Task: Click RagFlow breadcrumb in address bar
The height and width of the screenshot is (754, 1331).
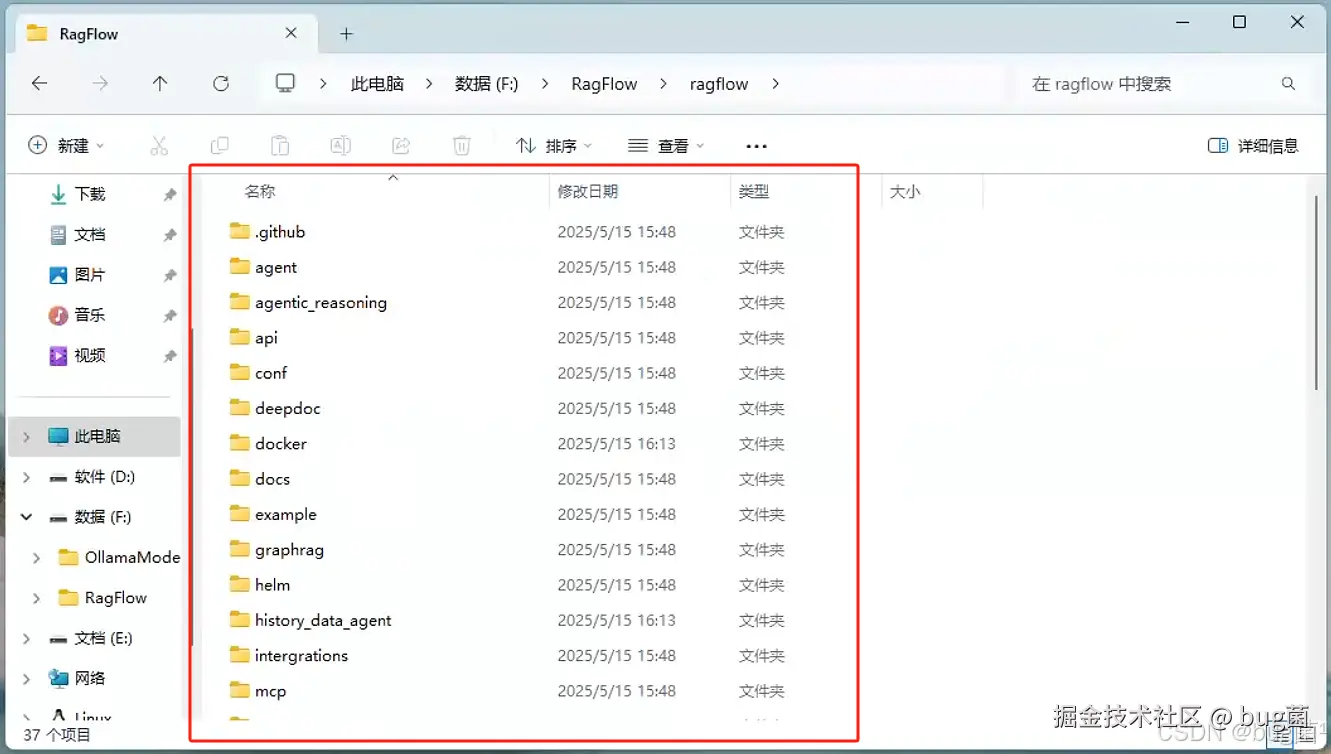Action: [x=604, y=84]
